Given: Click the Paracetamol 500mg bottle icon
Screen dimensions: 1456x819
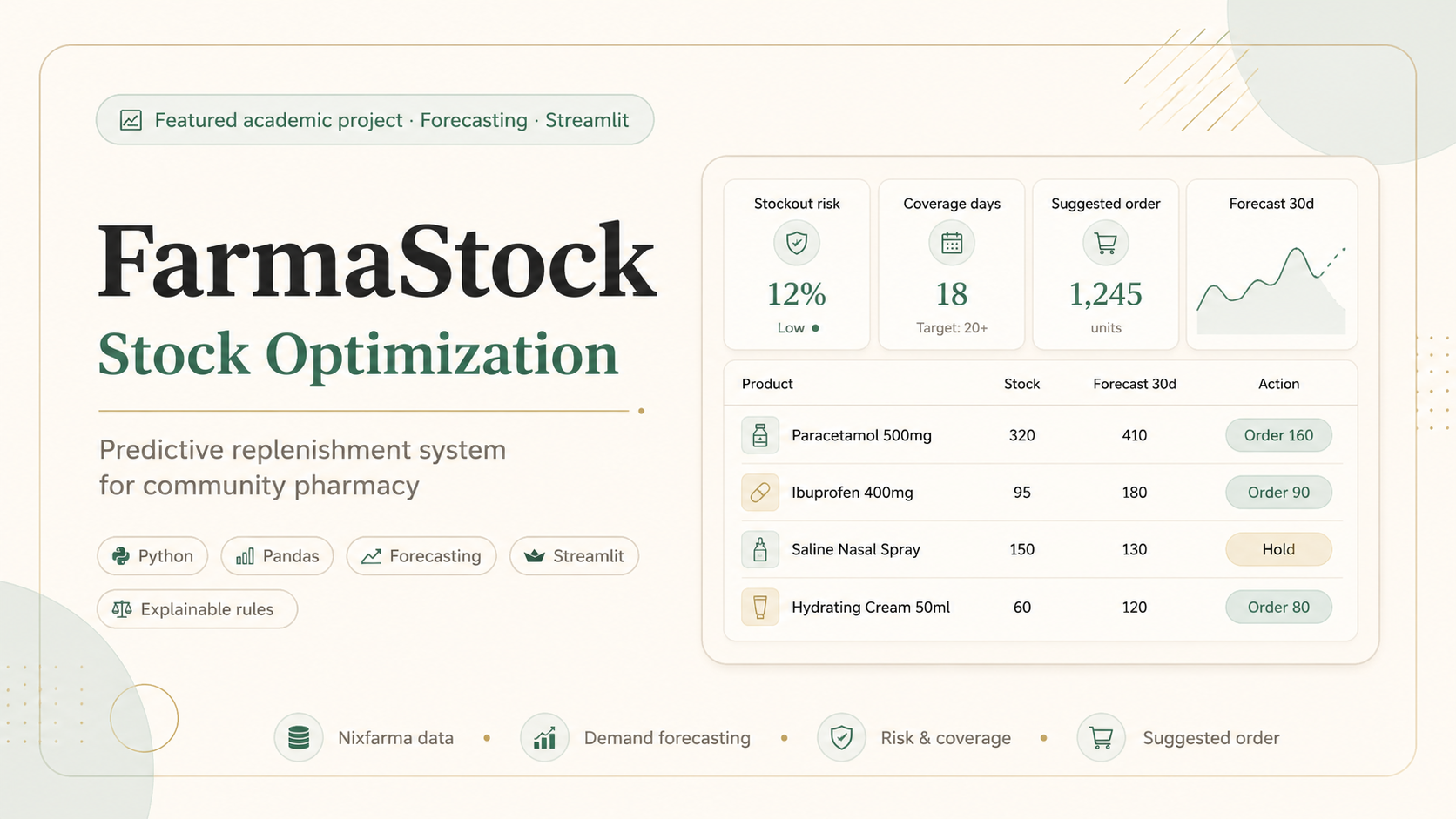Looking at the screenshot, I should 760,435.
